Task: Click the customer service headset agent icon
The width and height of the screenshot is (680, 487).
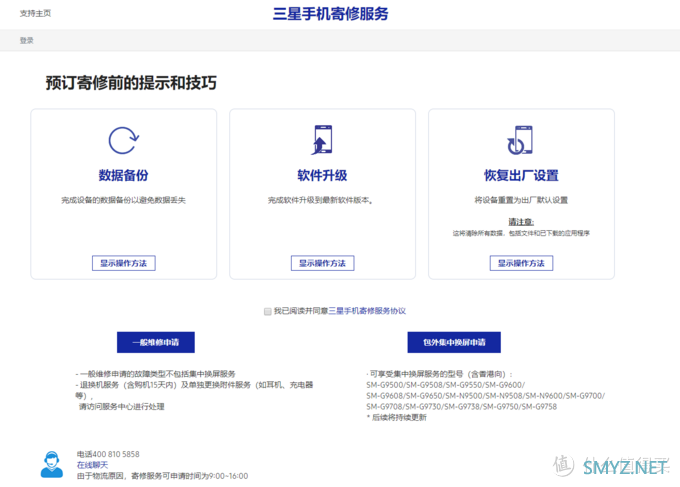Action: click(52, 464)
